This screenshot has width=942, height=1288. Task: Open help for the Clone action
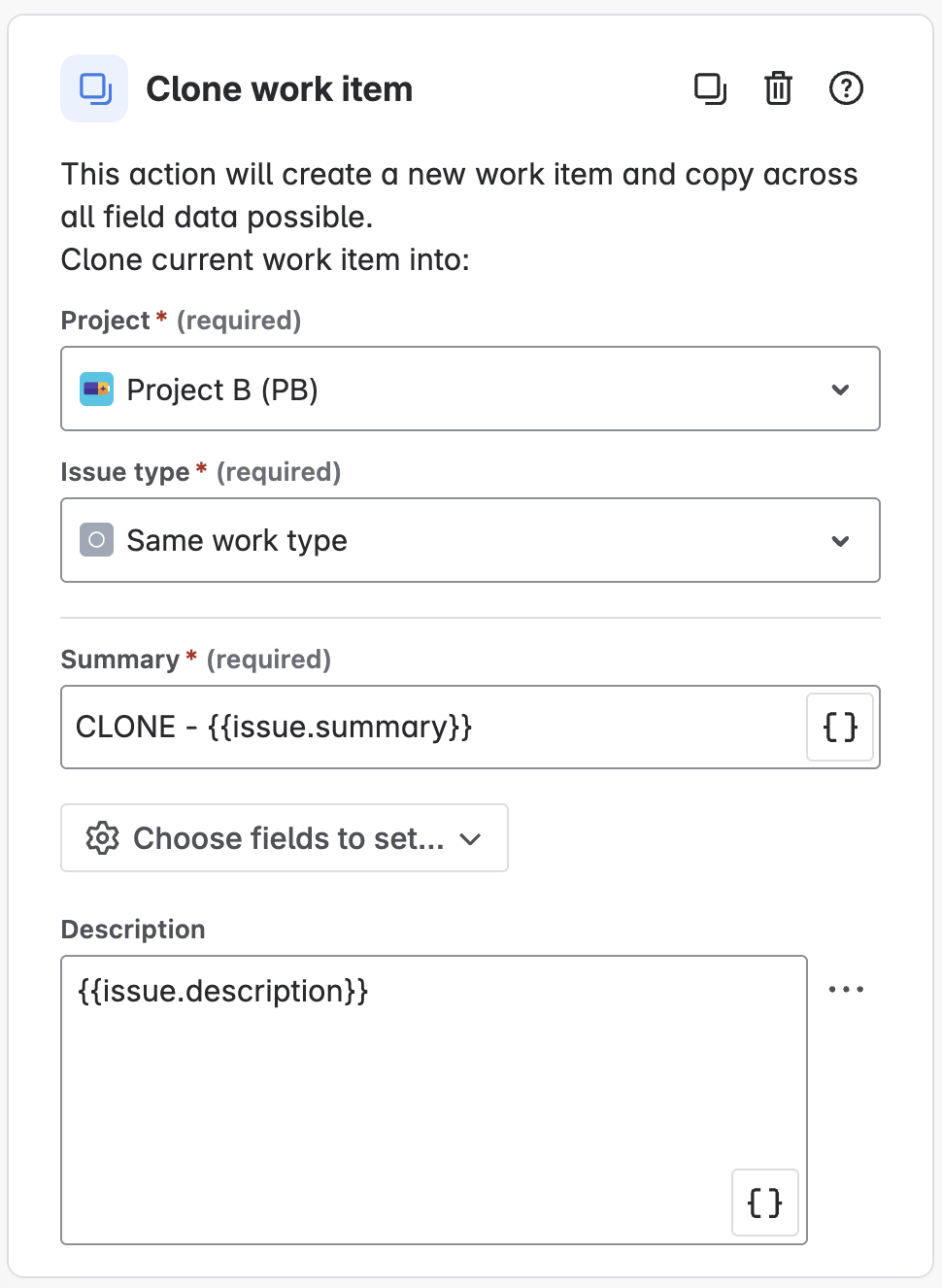(x=845, y=88)
